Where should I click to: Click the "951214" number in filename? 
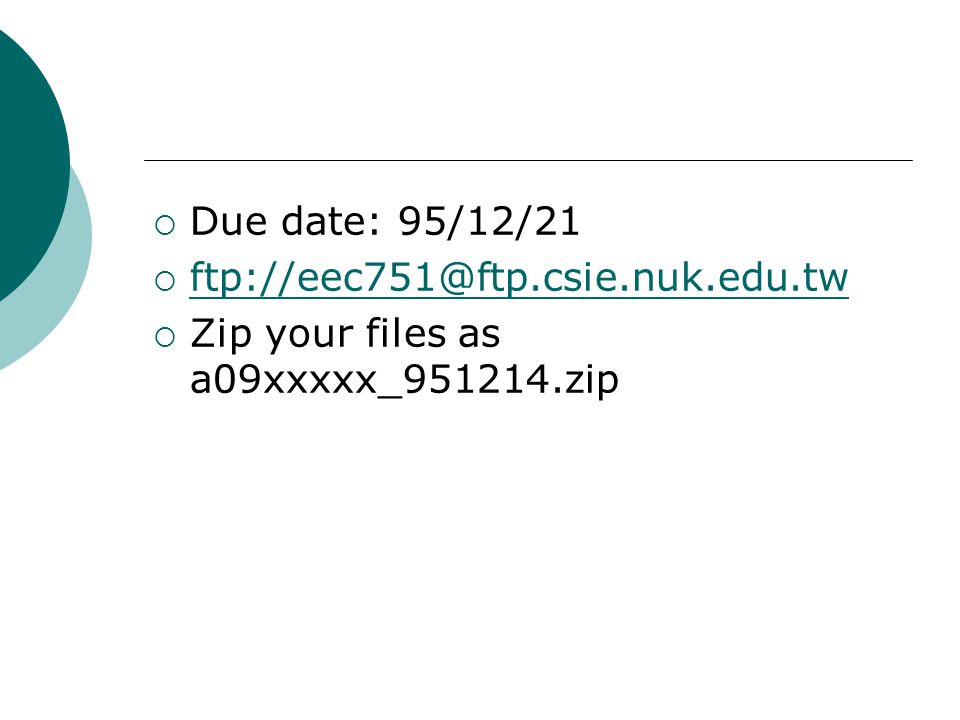476,380
